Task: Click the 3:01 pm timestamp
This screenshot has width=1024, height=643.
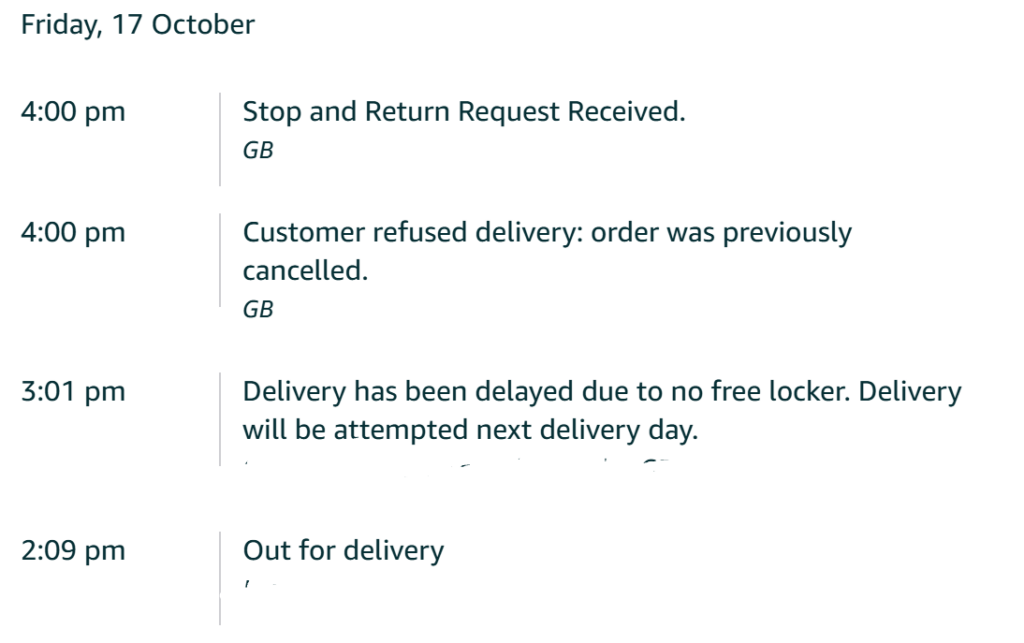Action: coord(73,392)
